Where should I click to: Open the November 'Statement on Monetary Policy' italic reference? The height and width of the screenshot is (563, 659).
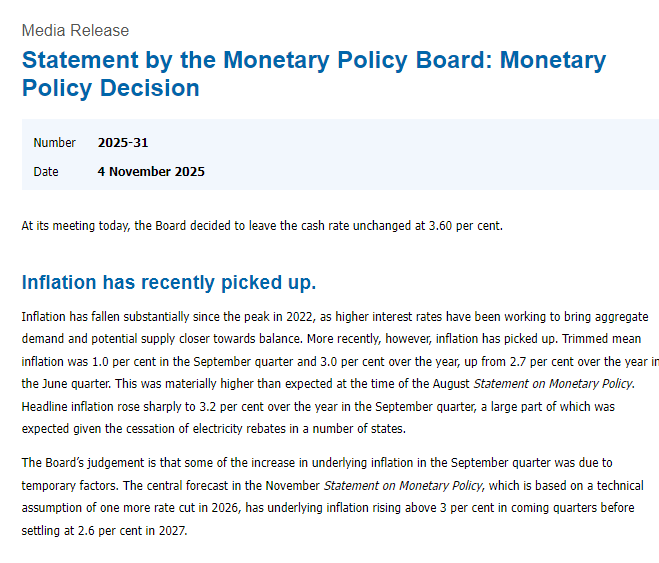pos(402,486)
